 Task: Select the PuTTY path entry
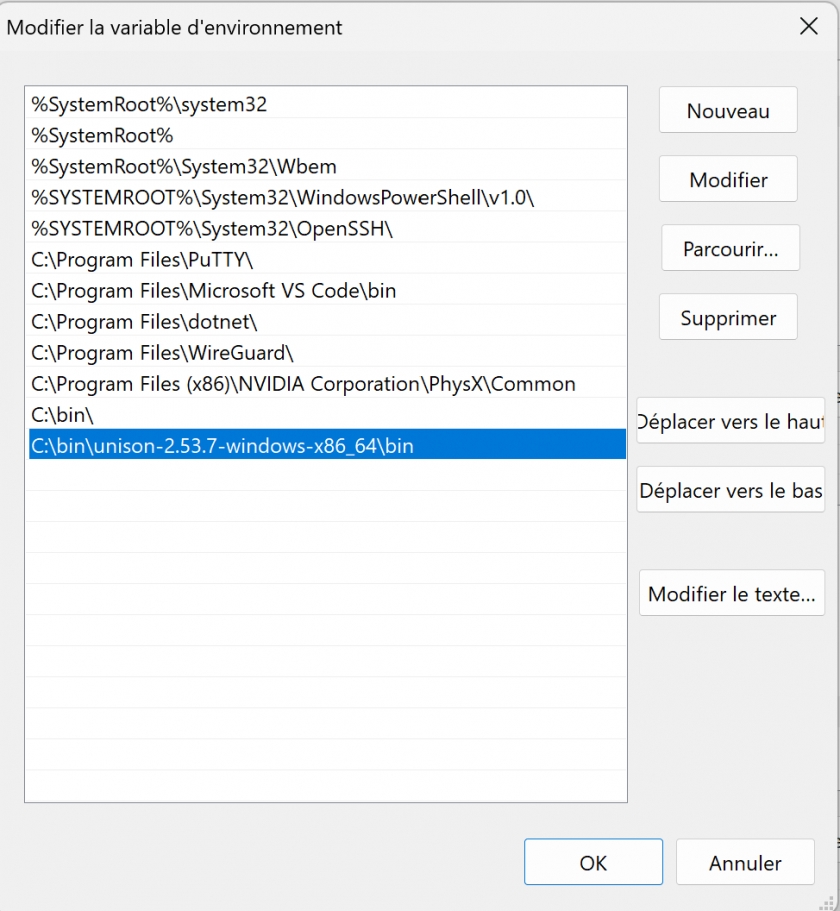coord(327,260)
